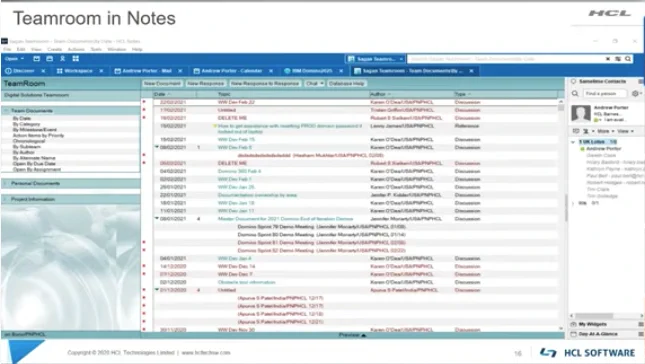Click the Andrew Porter profile photo
The width and height of the screenshot is (645, 364).
tap(581, 113)
